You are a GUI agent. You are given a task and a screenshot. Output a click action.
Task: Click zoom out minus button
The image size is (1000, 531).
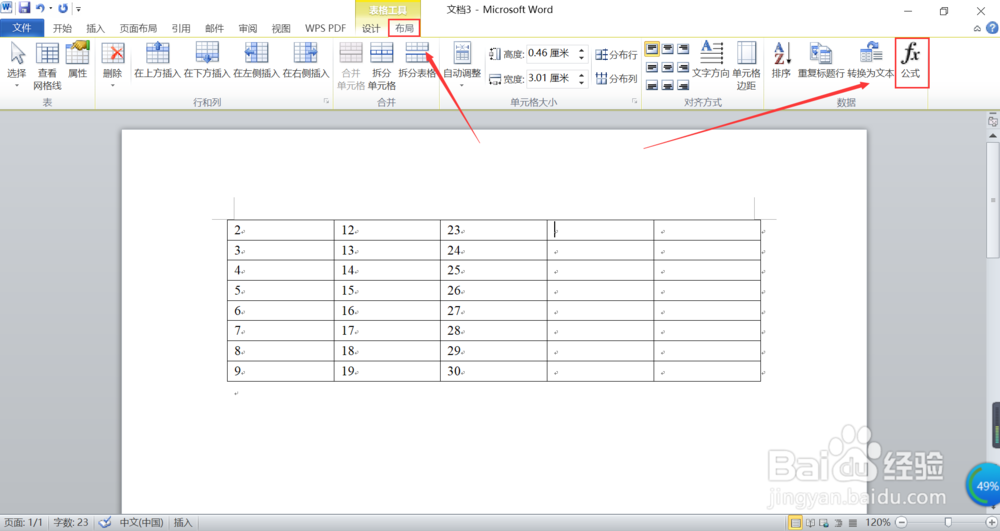click(x=901, y=523)
